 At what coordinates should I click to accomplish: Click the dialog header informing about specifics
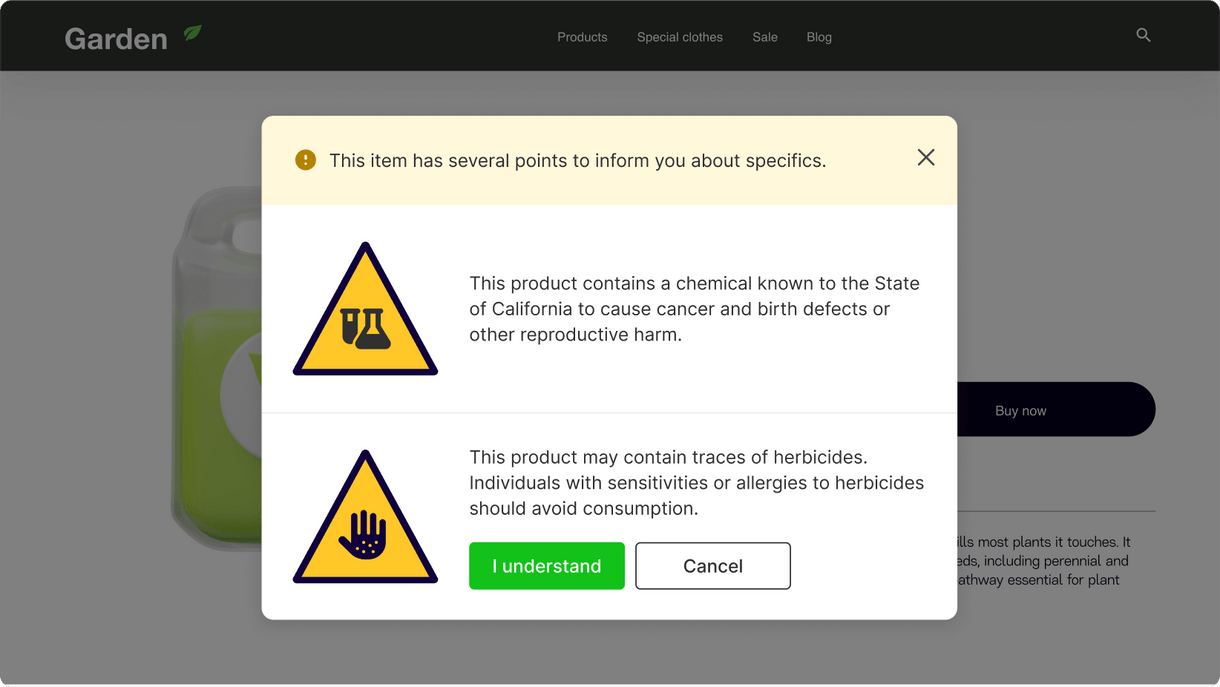point(578,160)
